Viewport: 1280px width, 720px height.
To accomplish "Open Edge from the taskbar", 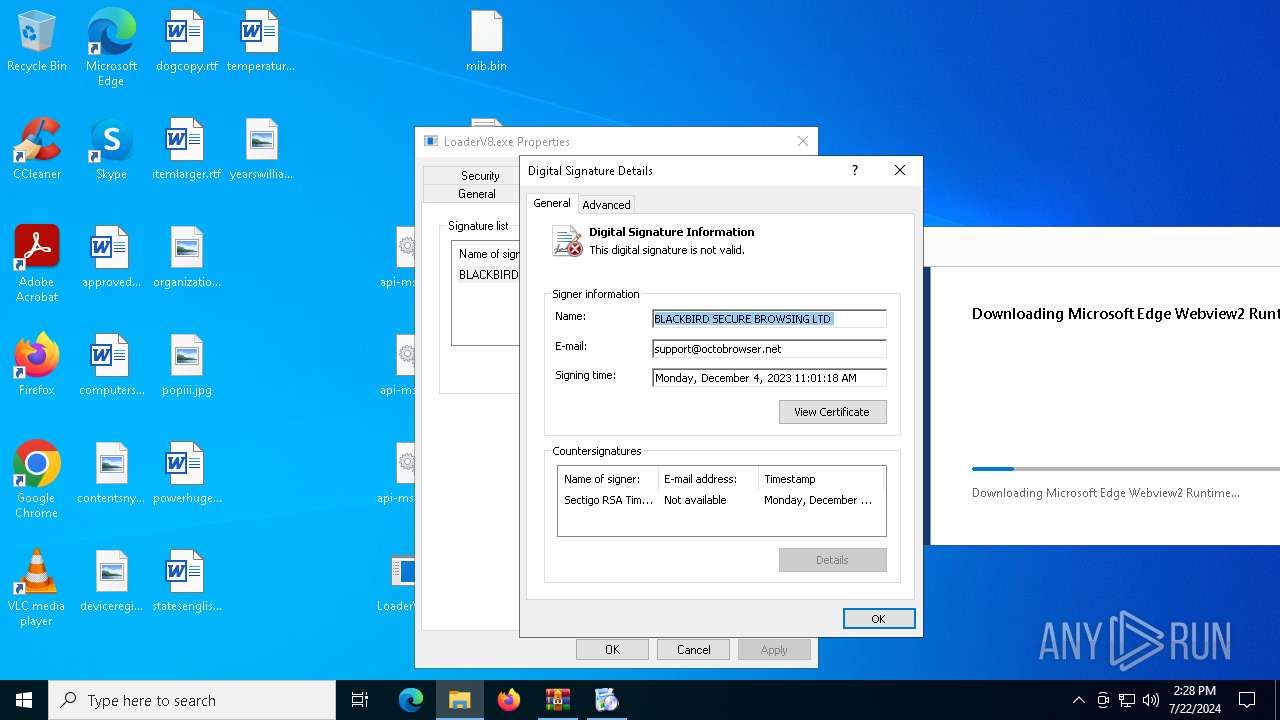I will click(x=411, y=700).
